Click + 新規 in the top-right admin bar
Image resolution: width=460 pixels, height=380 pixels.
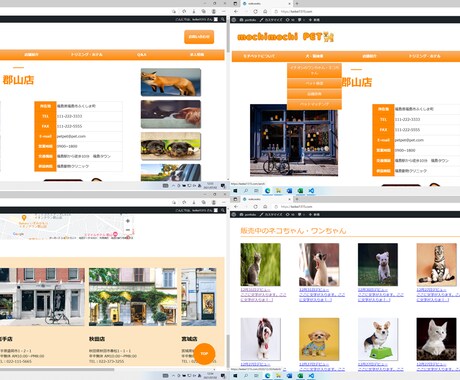314,20
